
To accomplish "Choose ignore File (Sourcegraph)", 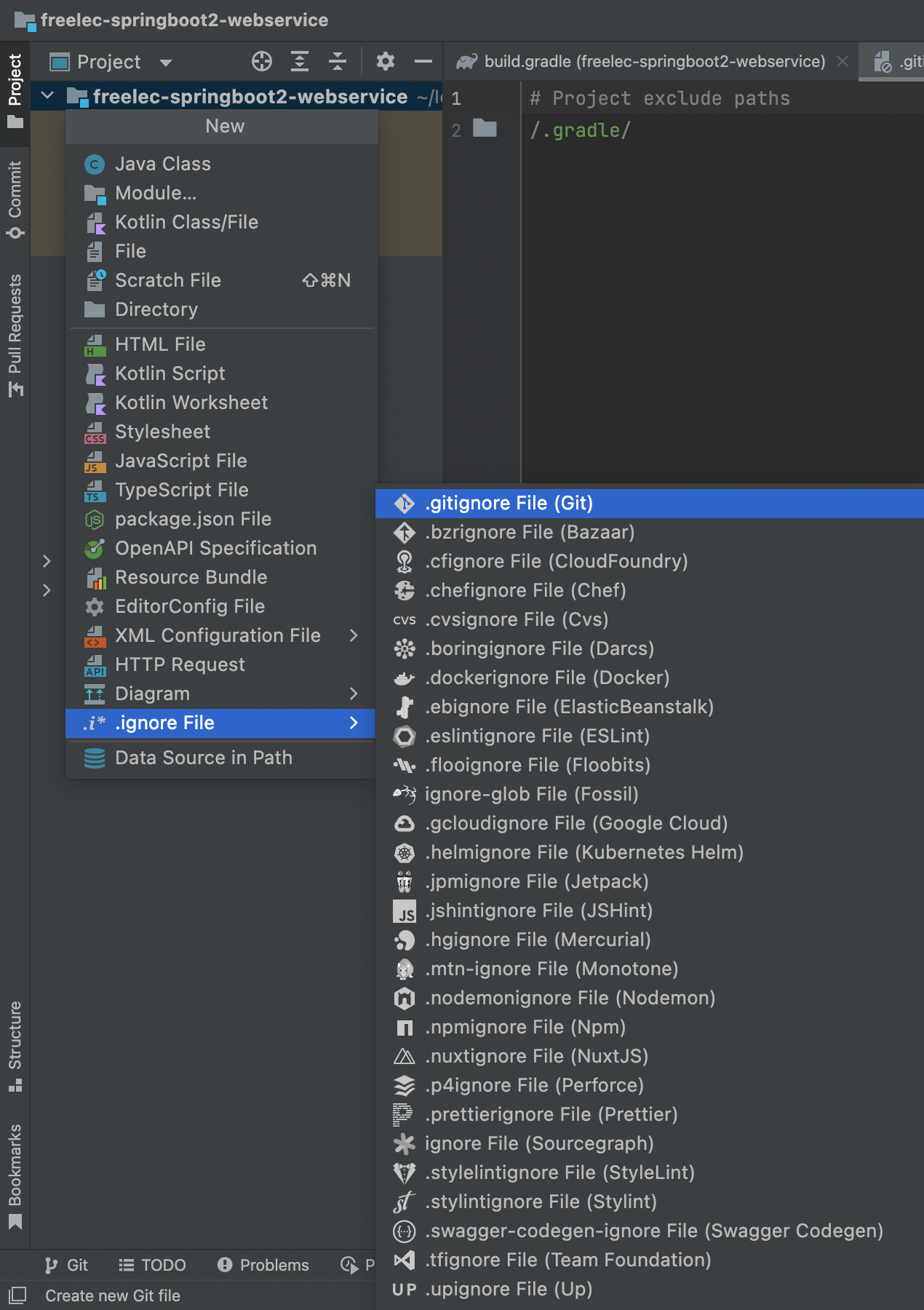I will tap(650, 1143).
